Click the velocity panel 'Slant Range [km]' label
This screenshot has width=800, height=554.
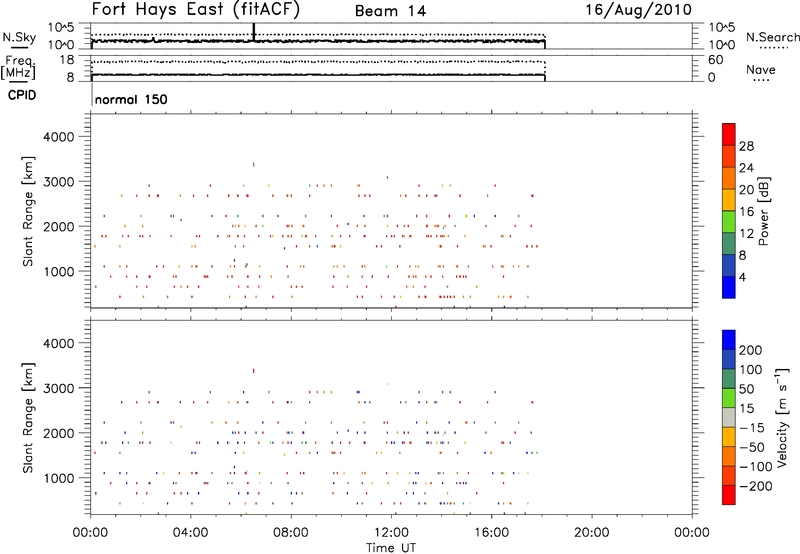[28, 418]
